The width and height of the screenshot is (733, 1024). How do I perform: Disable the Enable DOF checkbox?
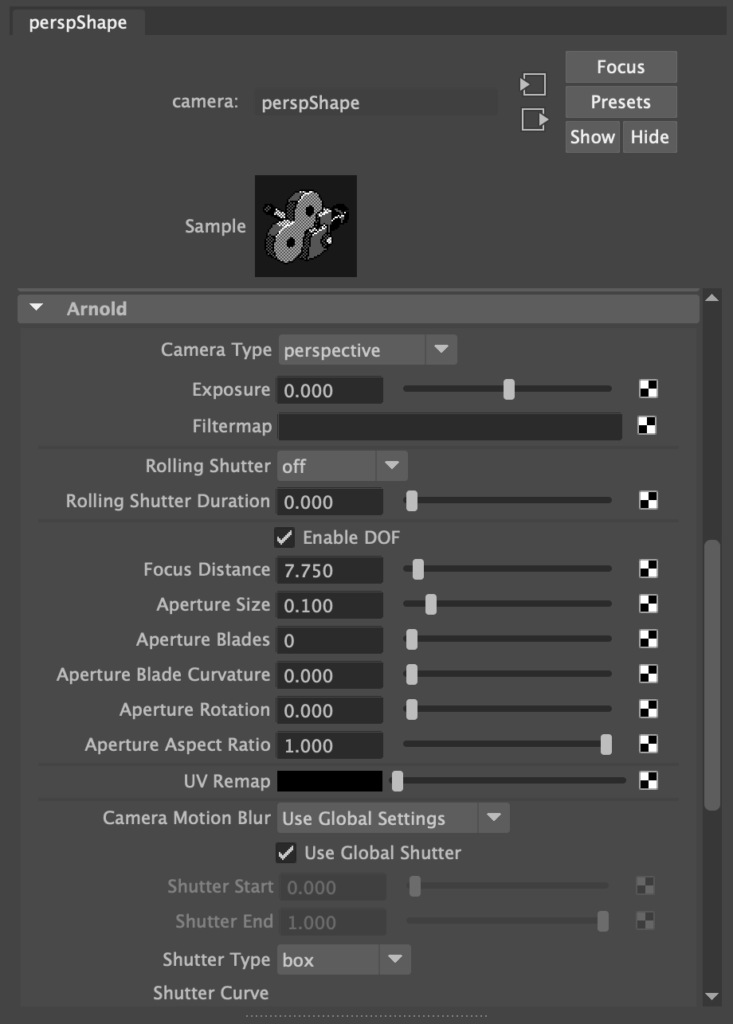pyautogui.click(x=285, y=538)
